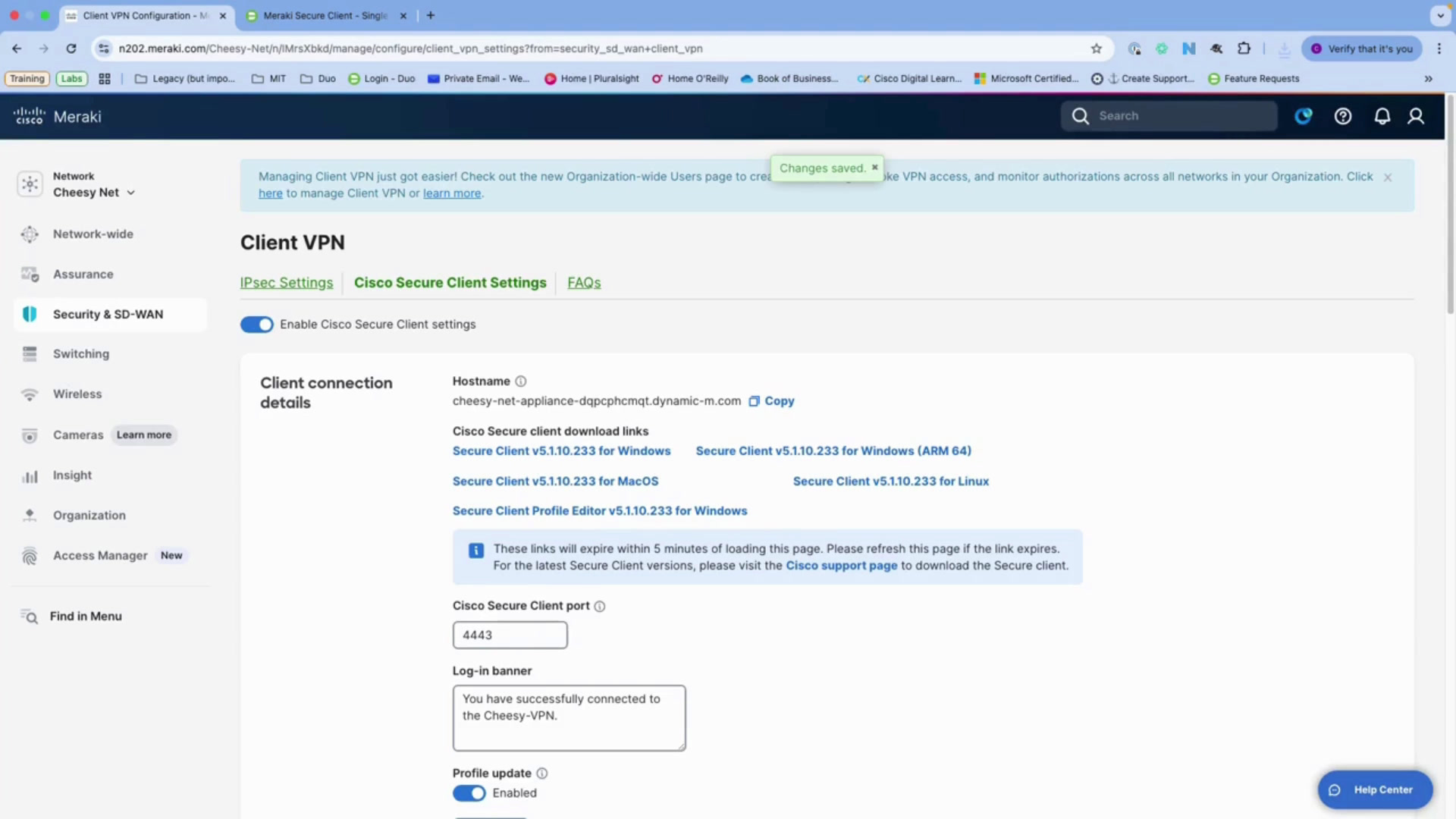1456x819 pixels.
Task: Turn off the Profile update Enabled toggle
Action: (469, 793)
